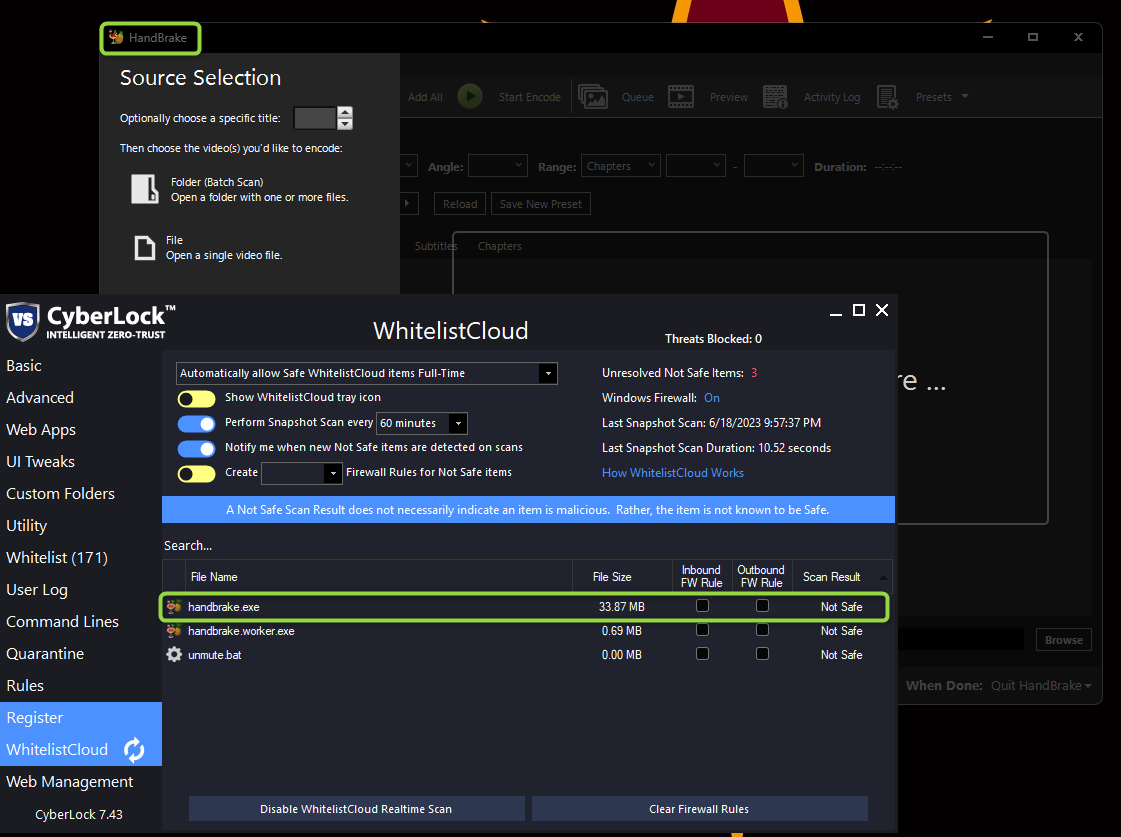Toggle Perform Snapshot Scan switch
This screenshot has width=1121, height=837.
pos(196,423)
